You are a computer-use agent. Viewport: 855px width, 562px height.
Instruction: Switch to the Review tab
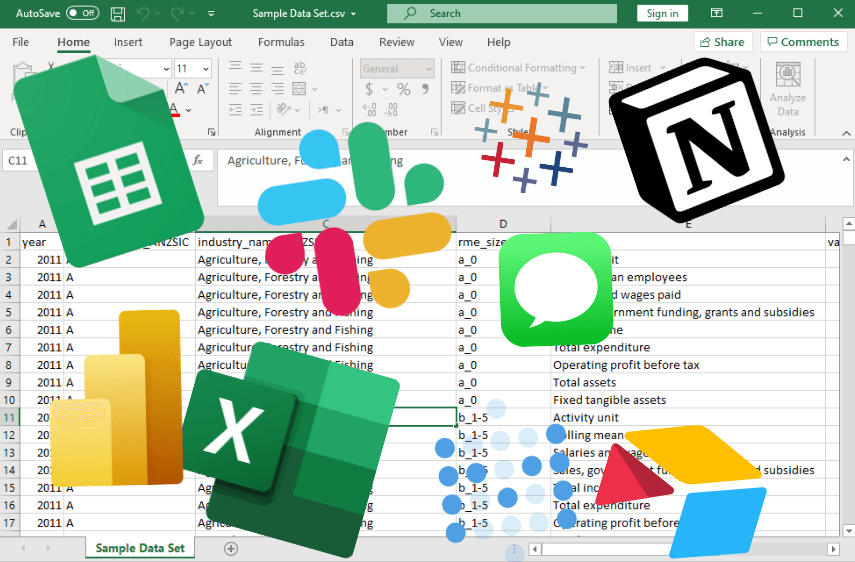397,42
